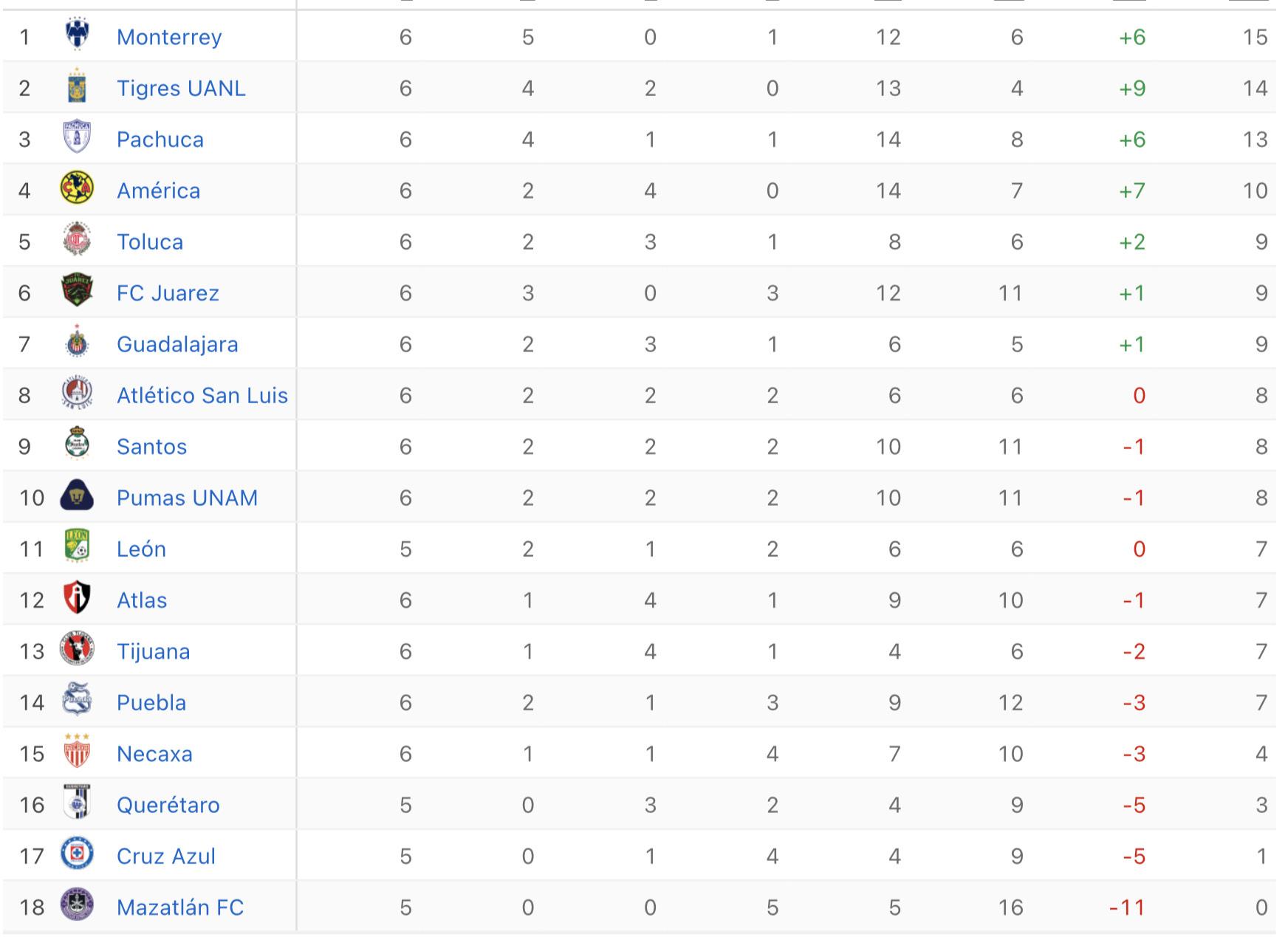Click the Monterrey club crest icon

coord(77,35)
